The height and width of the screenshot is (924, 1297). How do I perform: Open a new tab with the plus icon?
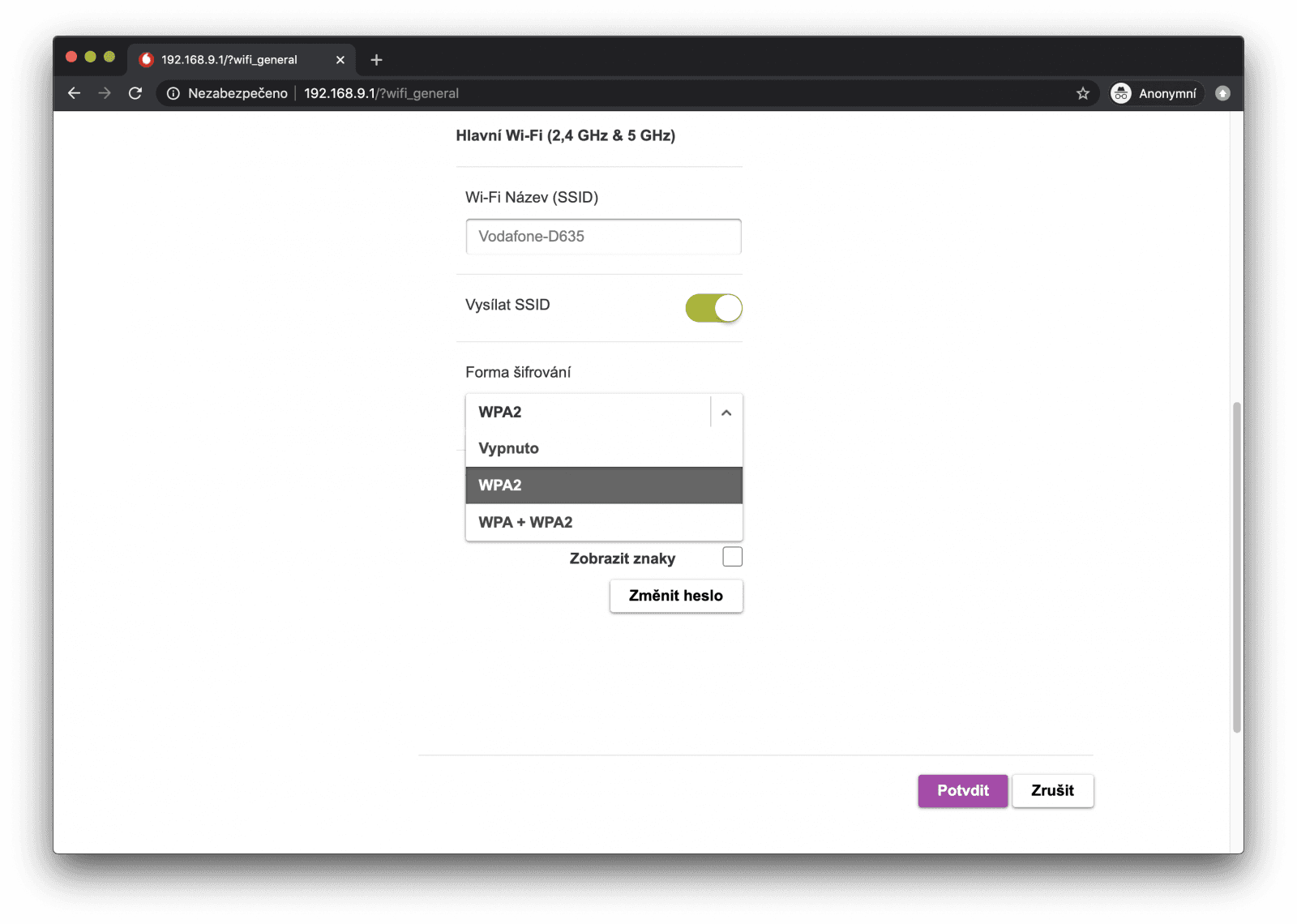[x=376, y=60]
